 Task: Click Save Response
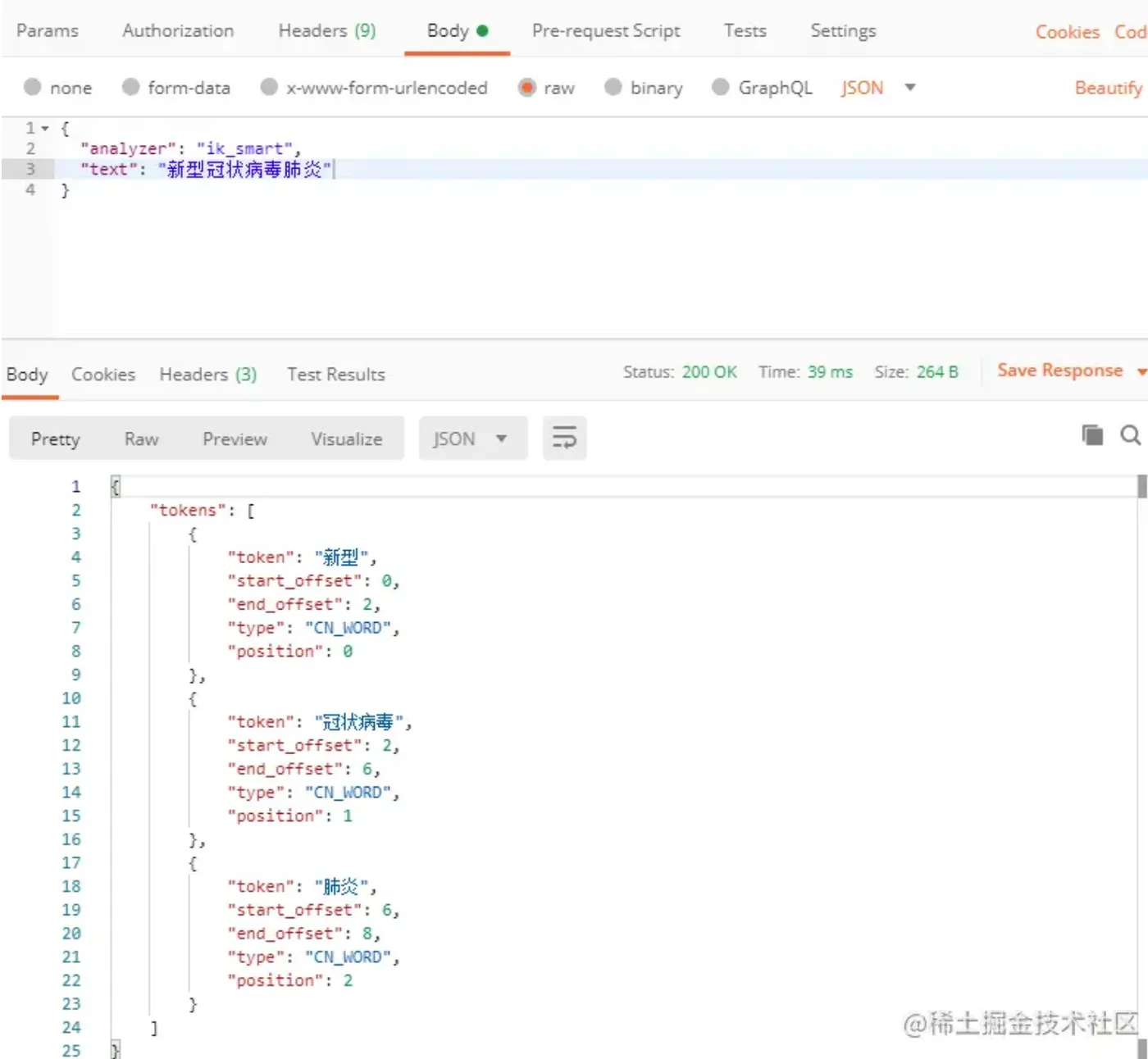tap(1059, 370)
